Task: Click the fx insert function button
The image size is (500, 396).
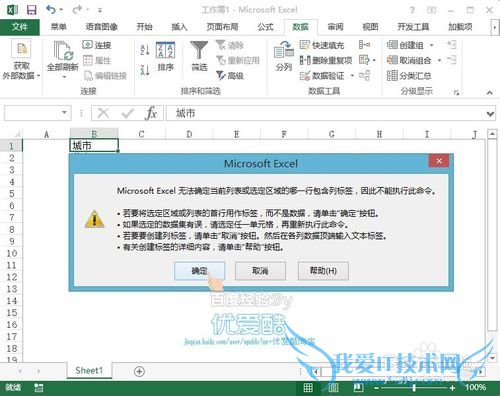Action: (151, 113)
